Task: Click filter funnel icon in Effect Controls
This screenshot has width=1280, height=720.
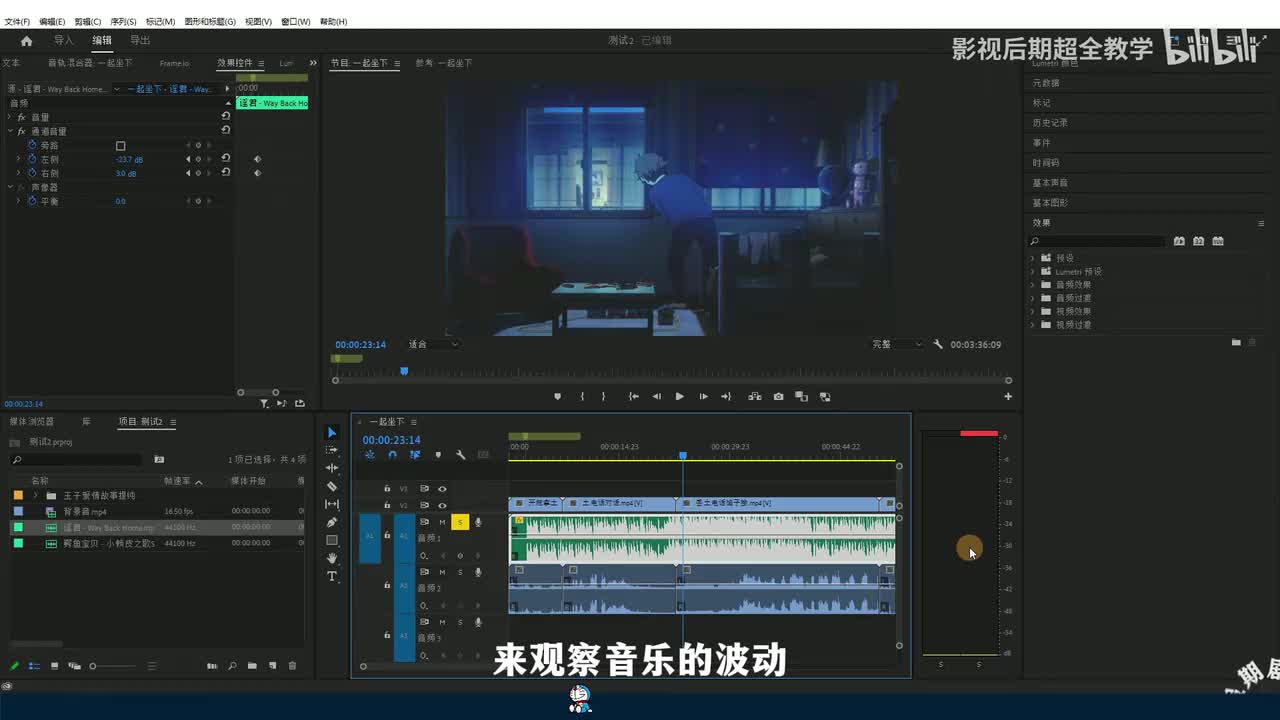Action: [x=264, y=403]
